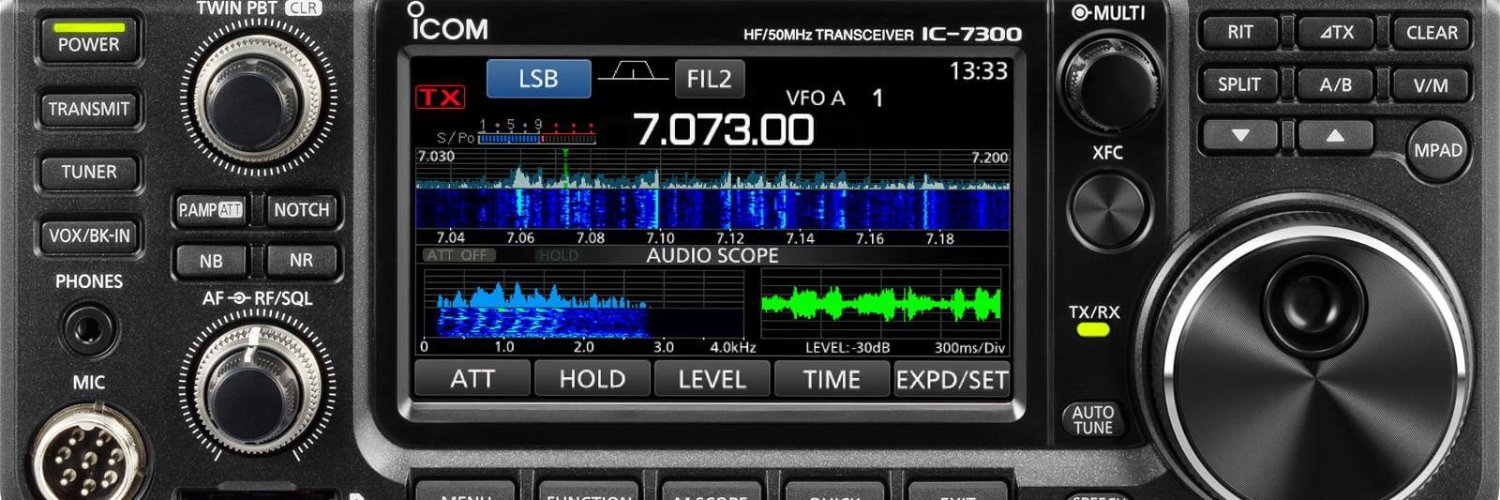The width and height of the screenshot is (1500, 500).
Task: Turn on the NB noise blanker
Action: coord(210,260)
